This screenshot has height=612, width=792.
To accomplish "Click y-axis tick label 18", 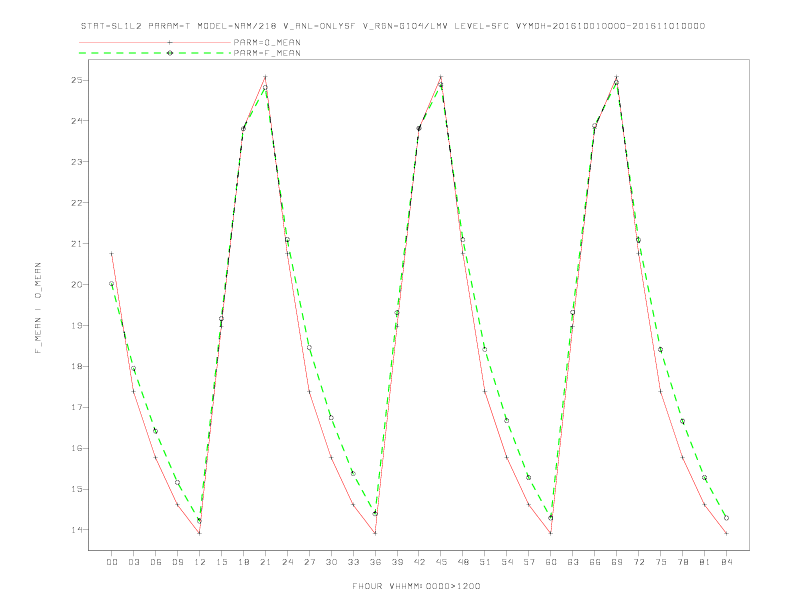I will (x=76, y=366).
